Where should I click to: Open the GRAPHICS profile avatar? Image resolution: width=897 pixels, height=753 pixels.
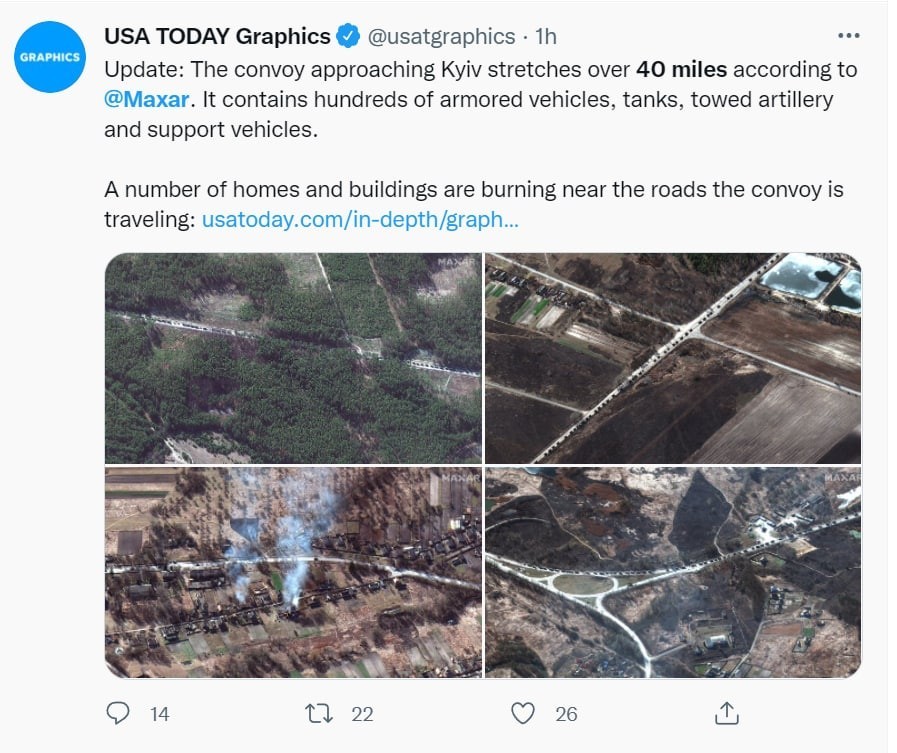(x=50, y=57)
